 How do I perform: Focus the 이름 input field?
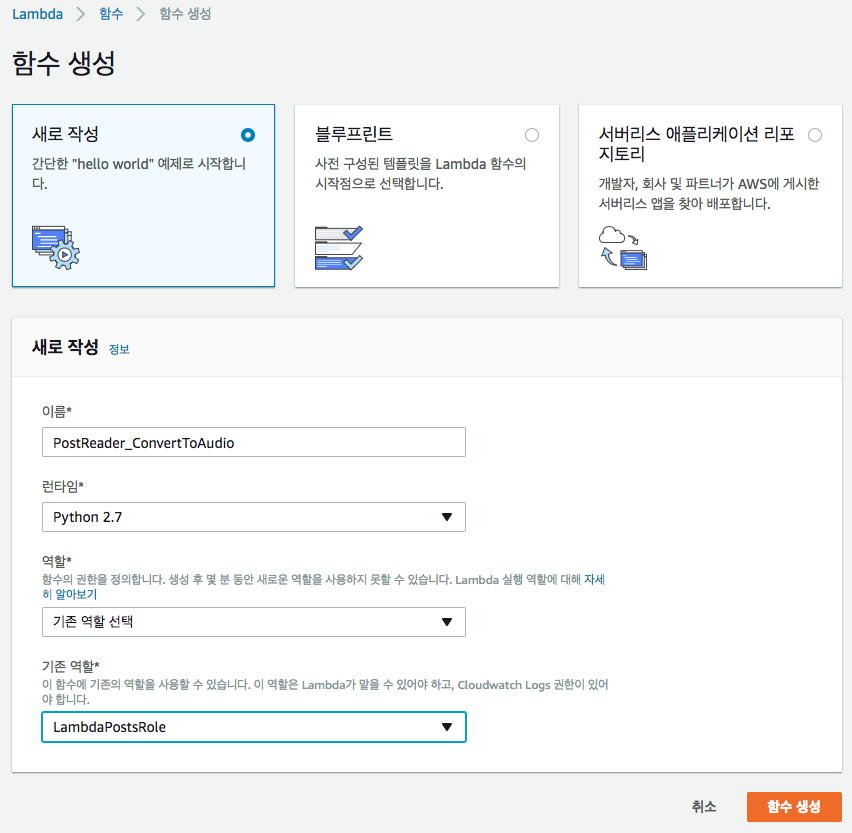254,442
